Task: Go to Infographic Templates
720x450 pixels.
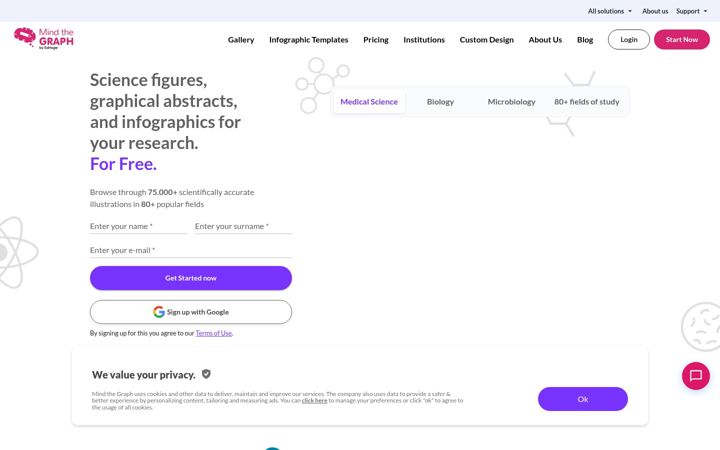Action: click(x=309, y=39)
